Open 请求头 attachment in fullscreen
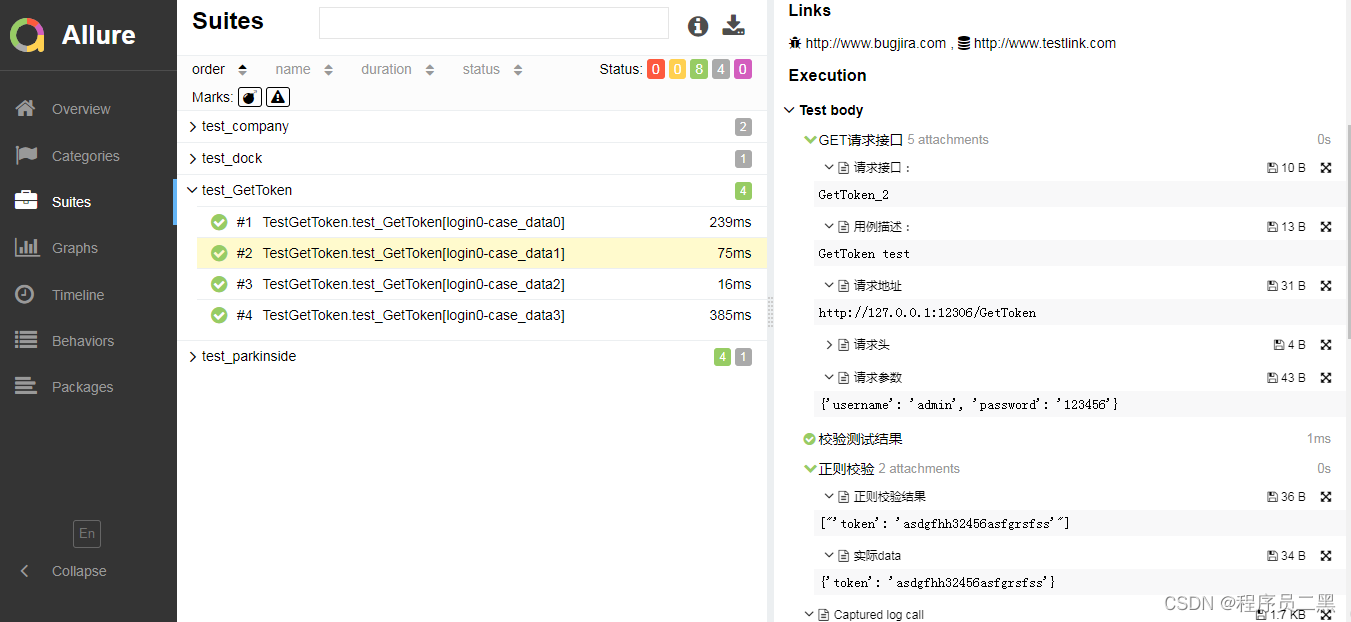Viewport: 1351px width, 622px height. (1326, 345)
